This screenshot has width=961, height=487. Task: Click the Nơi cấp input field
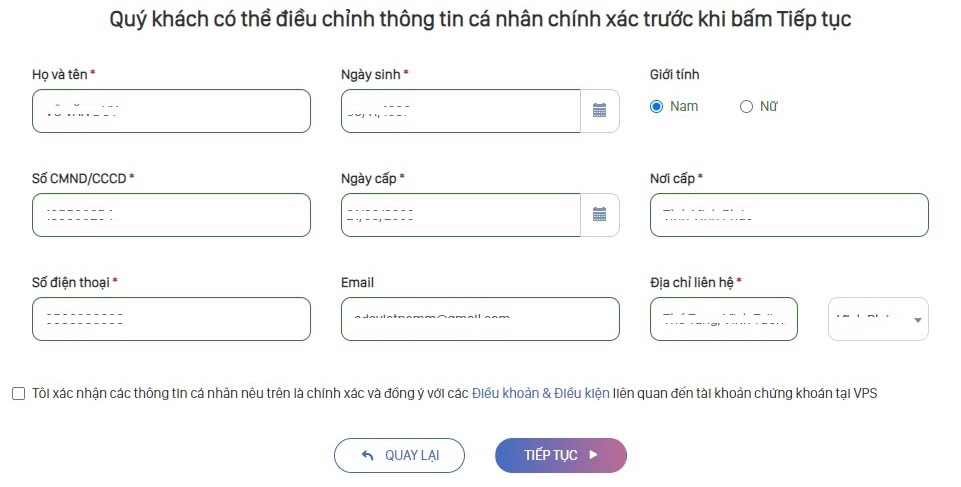(x=789, y=215)
